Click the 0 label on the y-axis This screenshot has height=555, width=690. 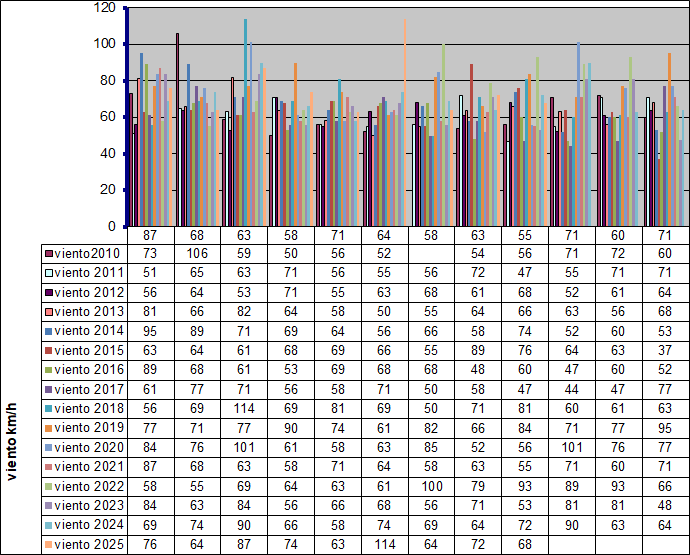coord(110,227)
